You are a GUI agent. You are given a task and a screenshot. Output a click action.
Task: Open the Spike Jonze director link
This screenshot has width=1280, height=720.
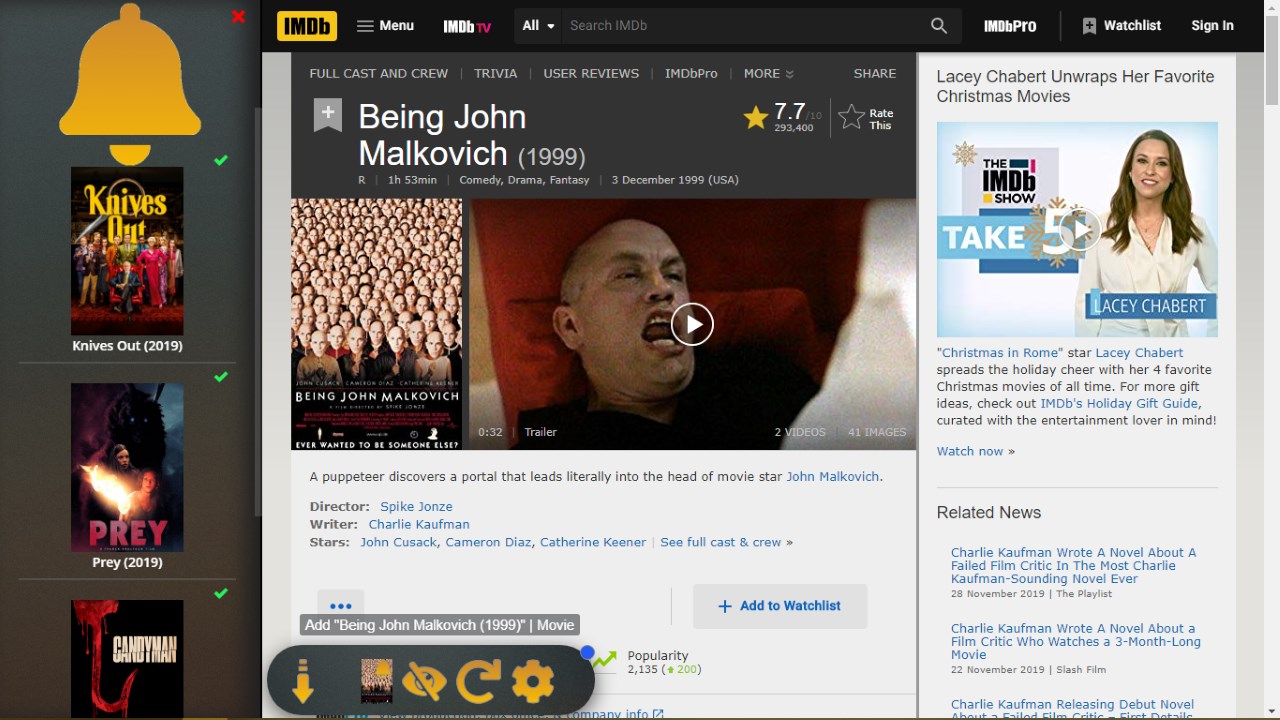[416, 506]
